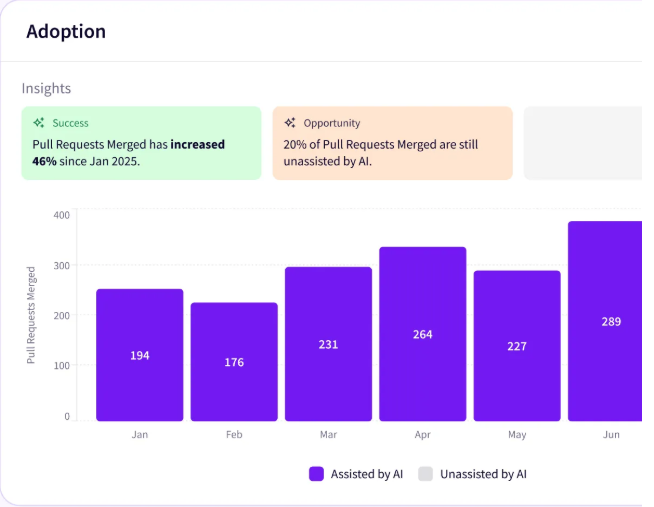Select the Jan bar showing 194

(x=140, y=355)
